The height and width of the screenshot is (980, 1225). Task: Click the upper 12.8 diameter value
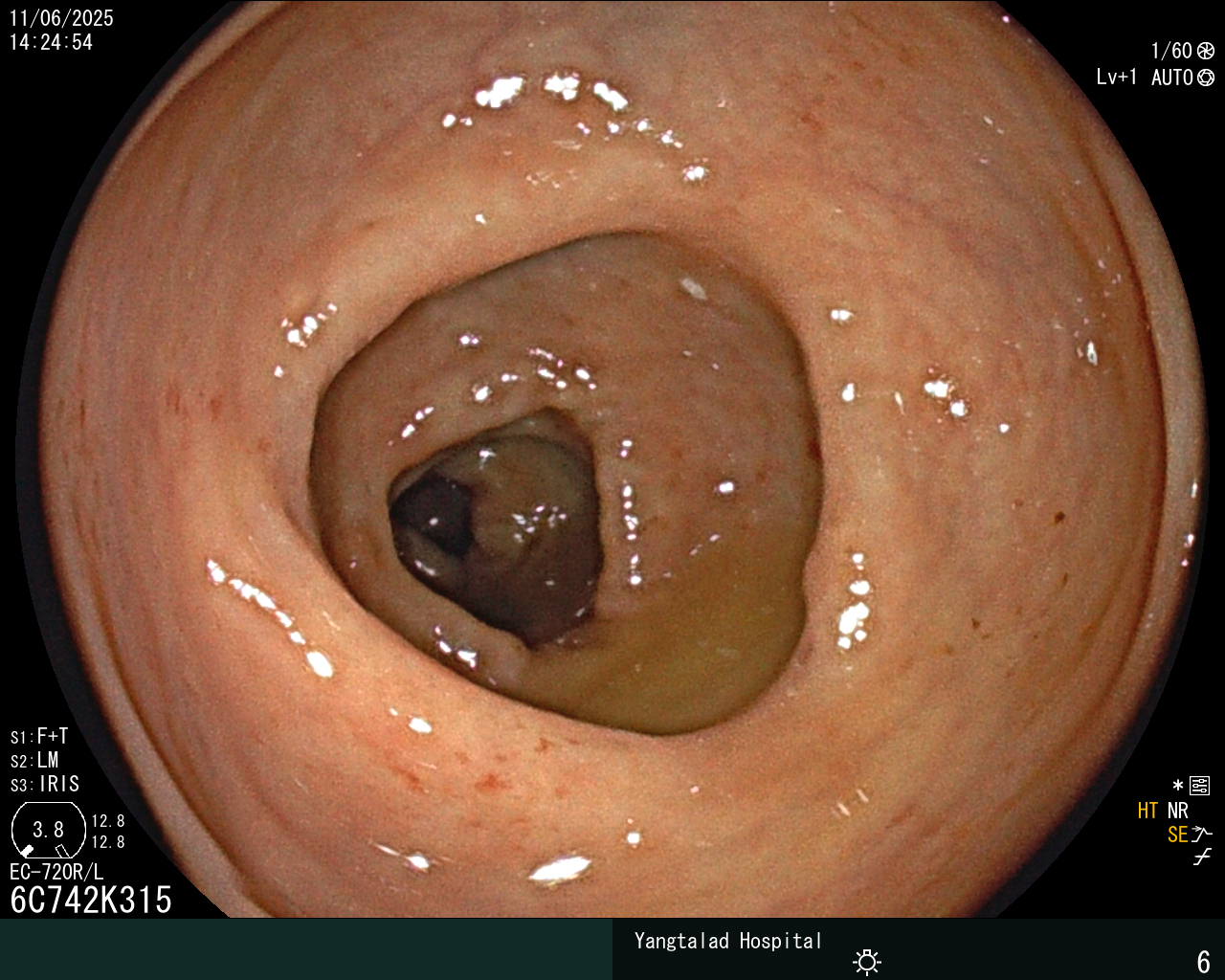(x=108, y=821)
